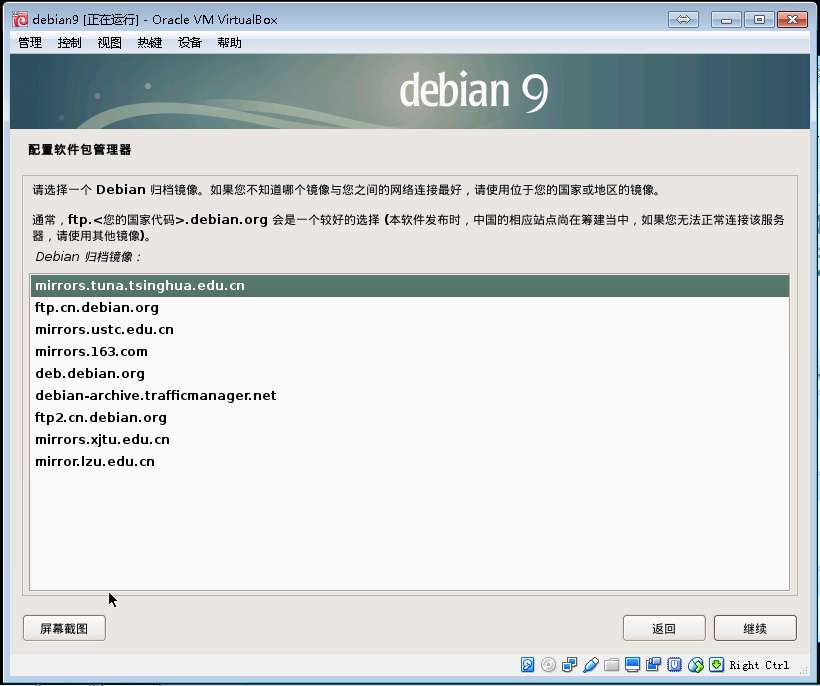Open the network adapters status icon
The image size is (820, 686).
tap(570, 665)
